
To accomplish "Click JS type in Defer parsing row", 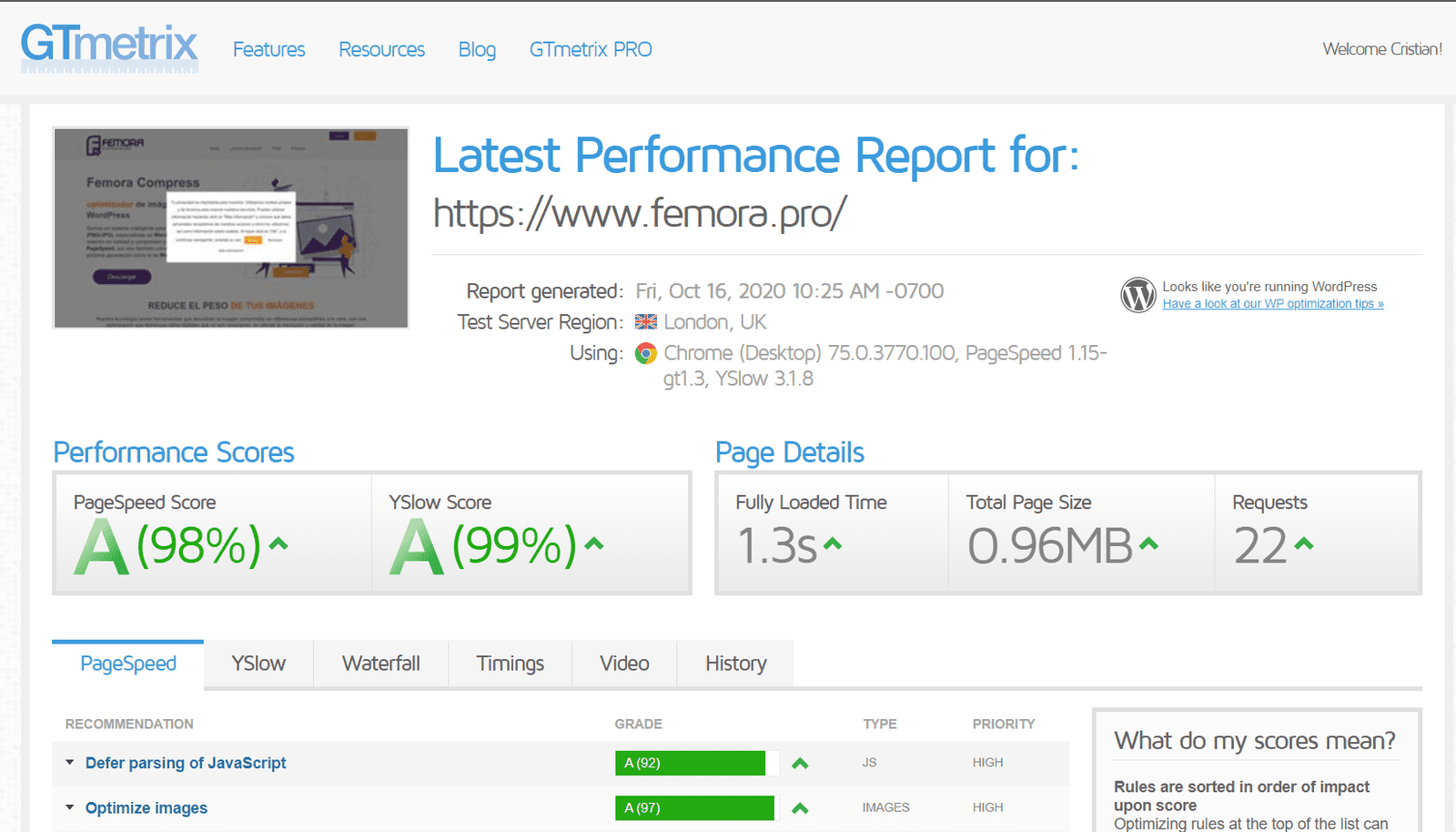I will 870,762.
